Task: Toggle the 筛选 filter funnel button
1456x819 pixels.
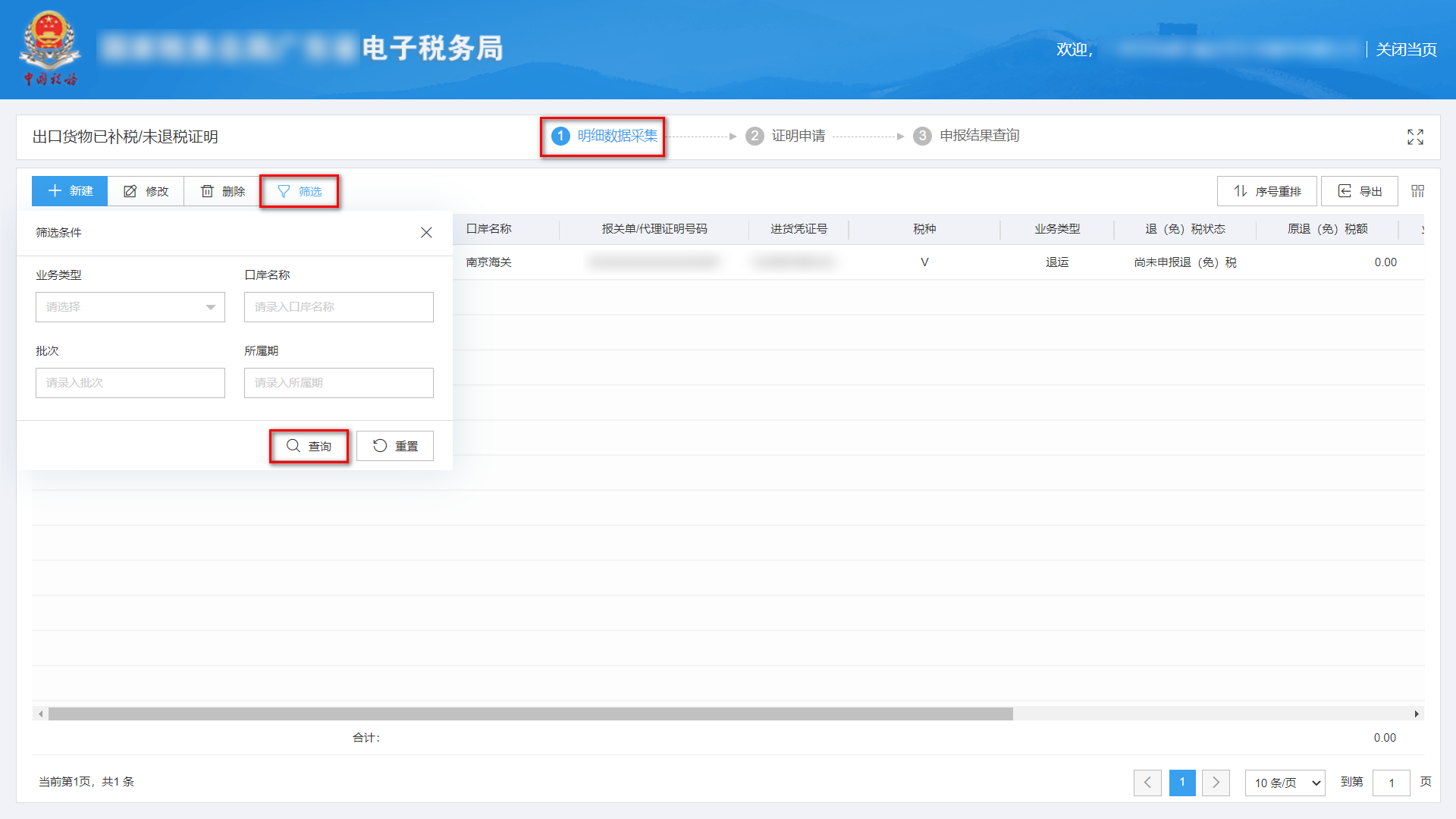Action: point(300,191)
